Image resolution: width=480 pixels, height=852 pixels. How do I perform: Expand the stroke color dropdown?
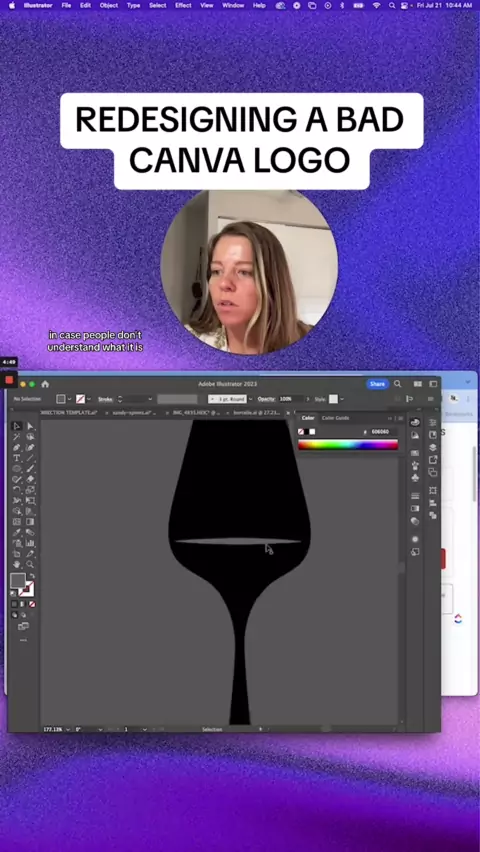click(x=89, y=399)
